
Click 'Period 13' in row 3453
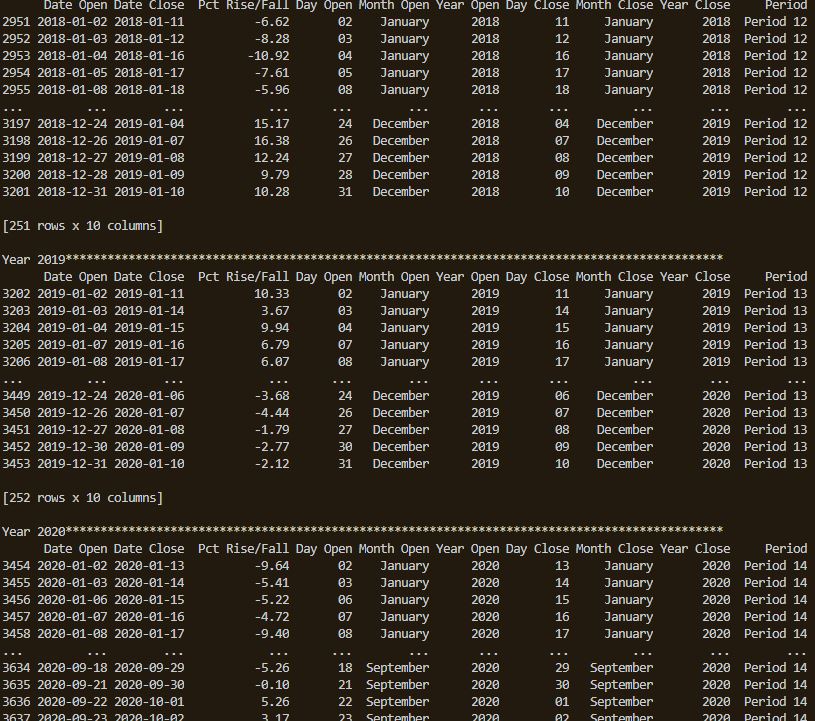pos(775,464)
